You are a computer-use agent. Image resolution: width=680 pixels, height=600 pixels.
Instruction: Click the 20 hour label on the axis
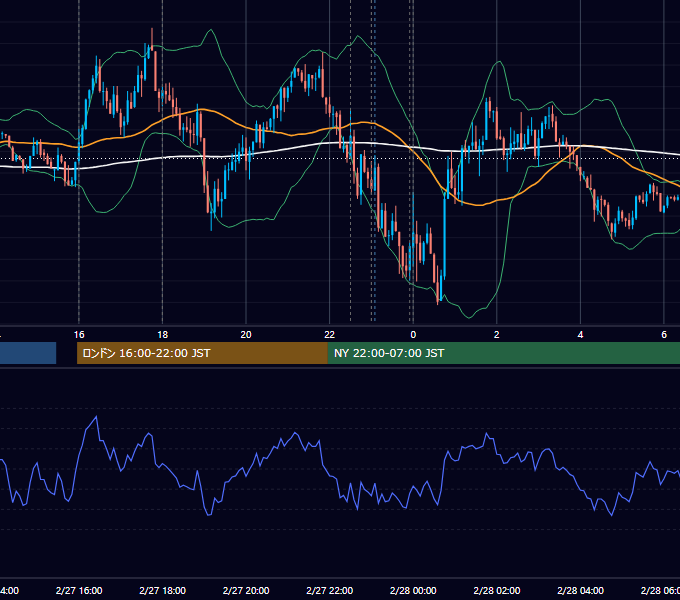click(x=246, y=335)
